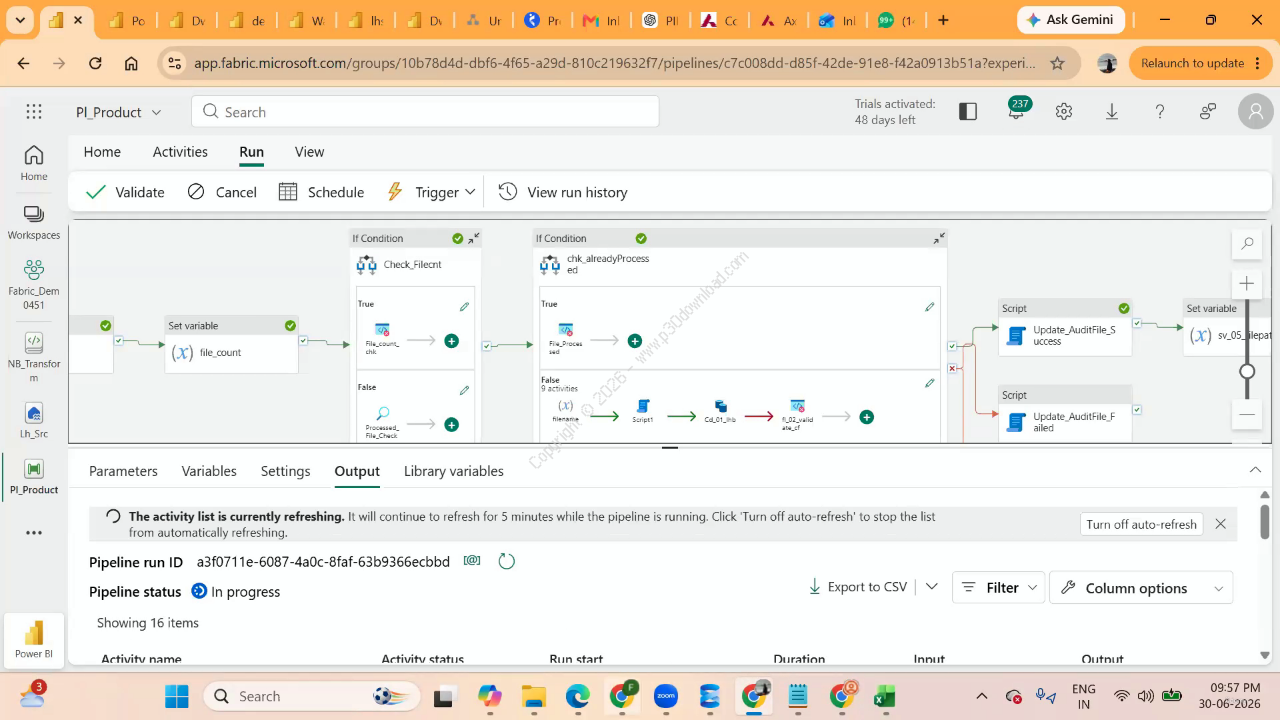Open View run history

pyautogui.click(x=563, y=192)
